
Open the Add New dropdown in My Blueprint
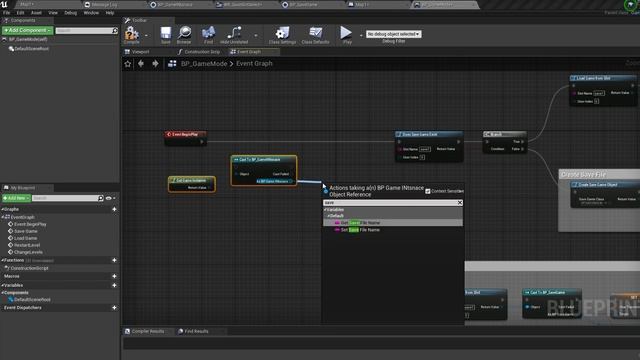(x=16, y=198)
